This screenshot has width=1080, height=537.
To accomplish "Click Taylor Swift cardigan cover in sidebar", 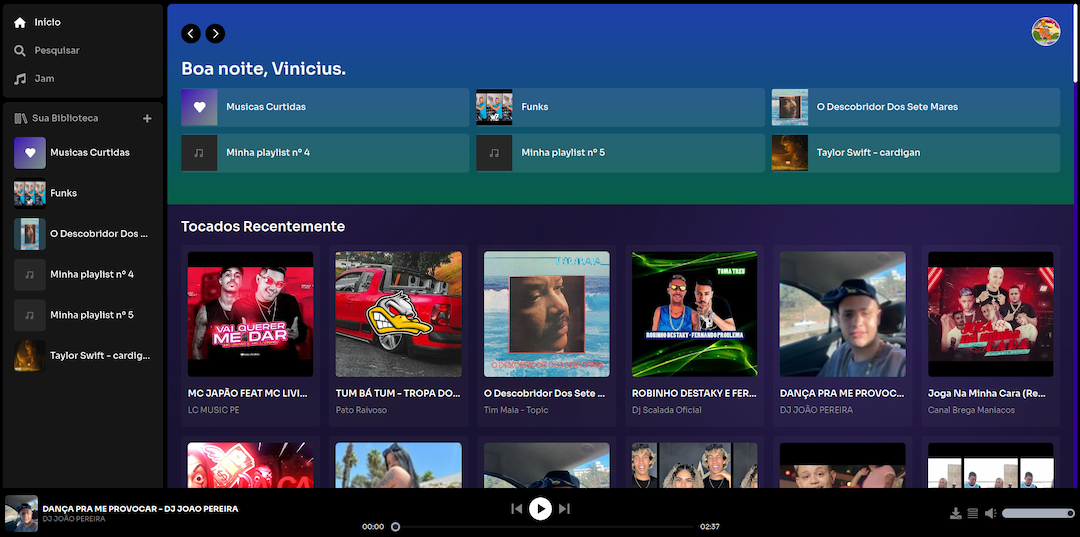I will pos(30,356).
